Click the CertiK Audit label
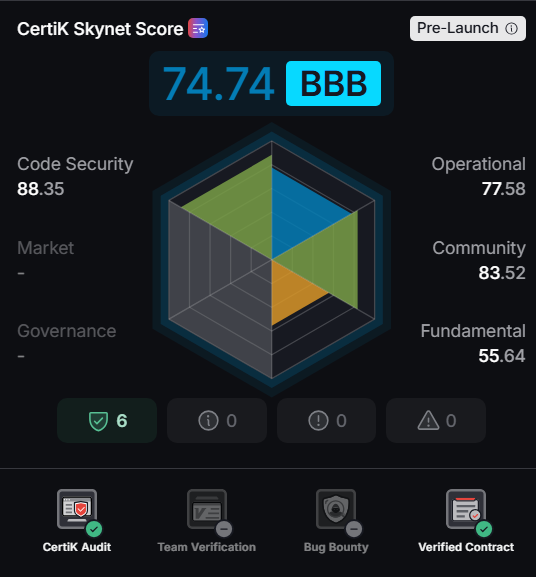Viewport: 536px width, 577px height. point(77,547)
